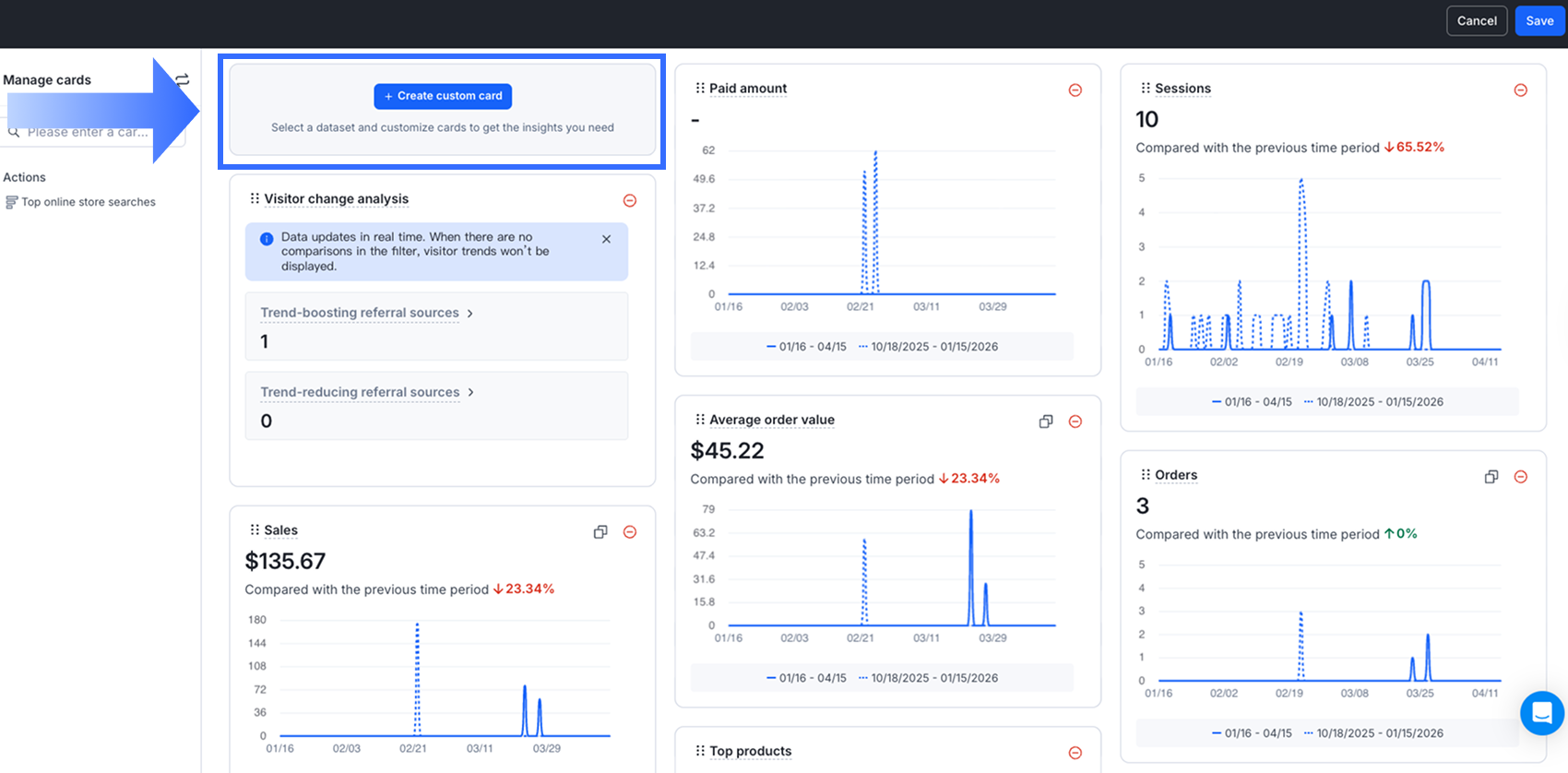Image resolution: width=1568 pixels, height=773 pixels.
Task: Focus the card name search field
Action: point(92,133)
